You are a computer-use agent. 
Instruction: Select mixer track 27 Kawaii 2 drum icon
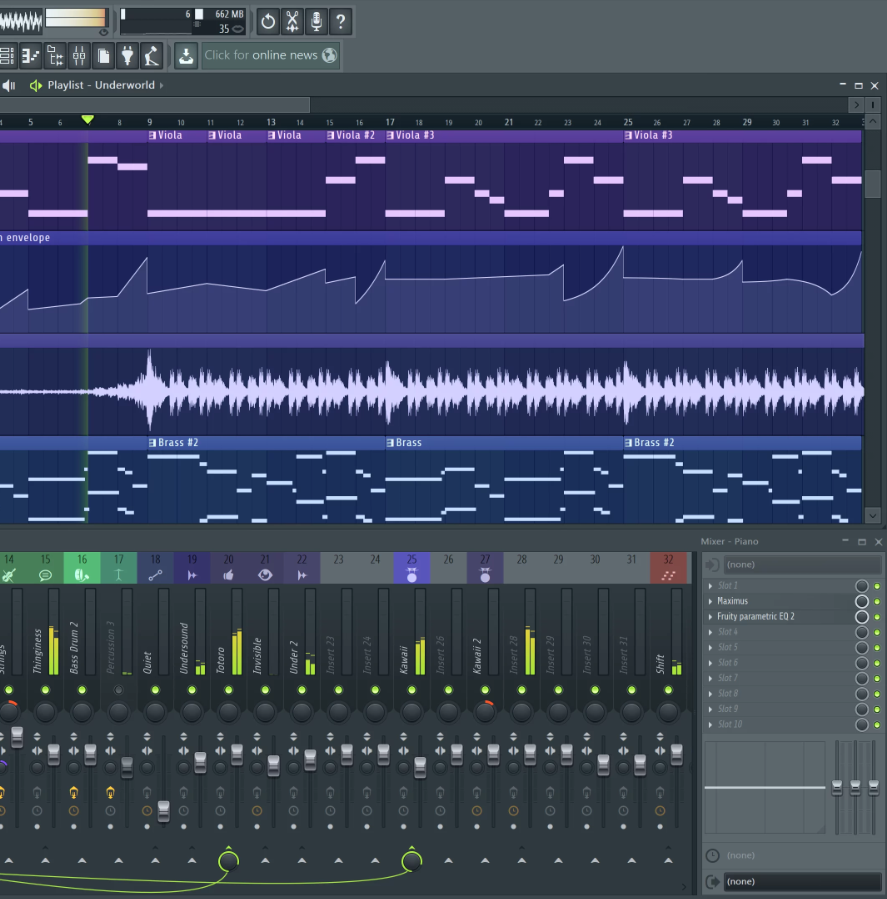[x=485, y=575]
